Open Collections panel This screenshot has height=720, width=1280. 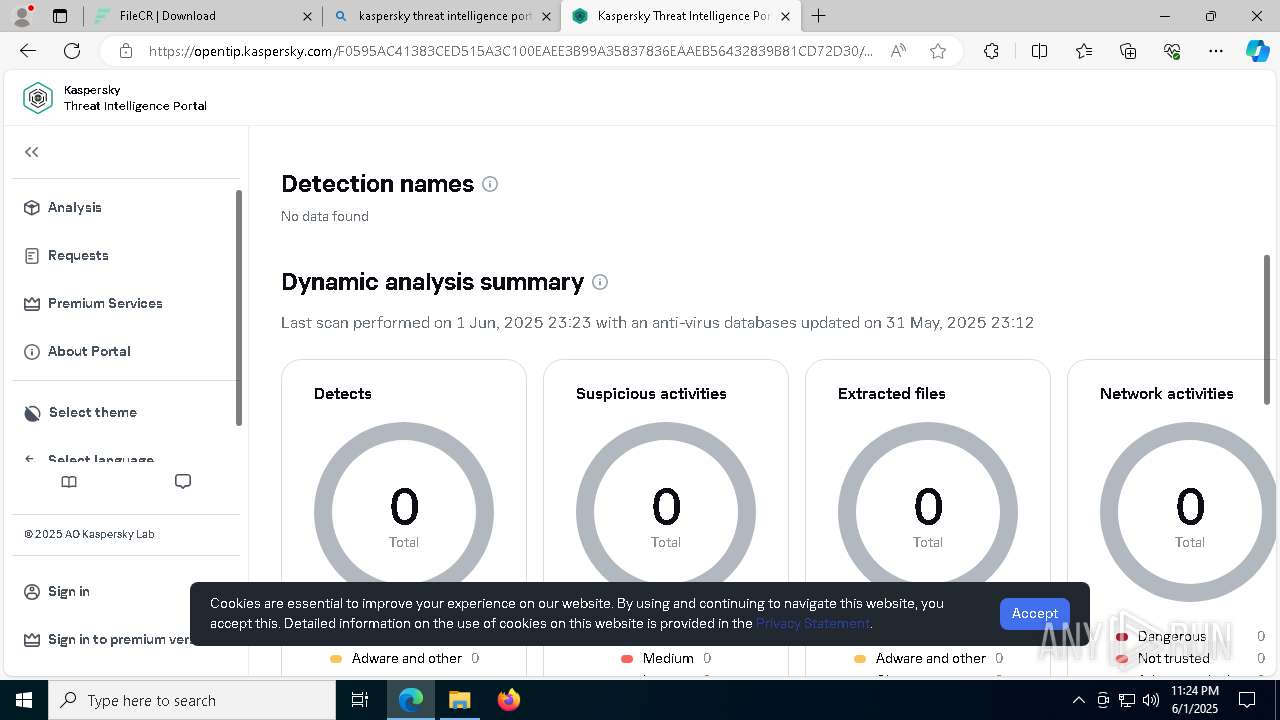click(1128, 51)
